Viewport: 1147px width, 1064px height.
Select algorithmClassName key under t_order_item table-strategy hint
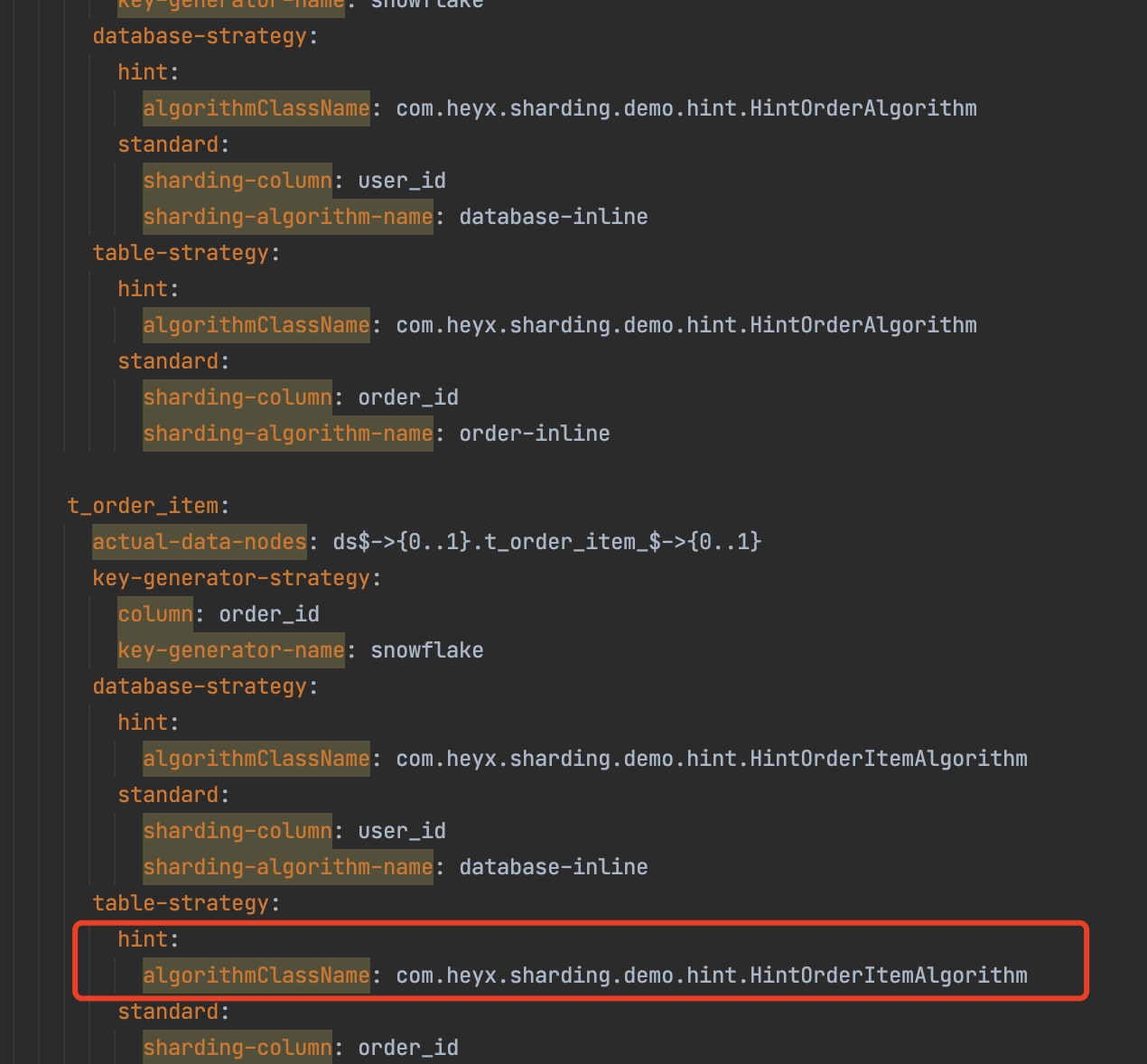256,975
